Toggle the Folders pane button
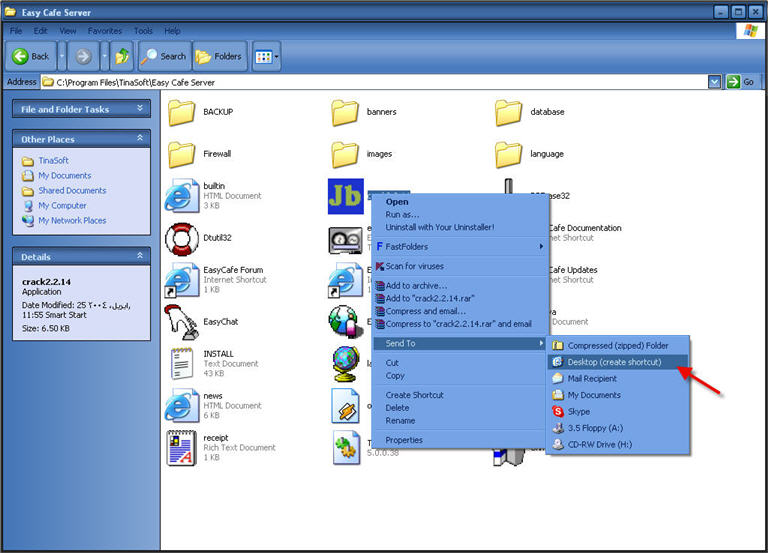Image resolution: width=768 pixels, height=553 pixels. (219, 56)
